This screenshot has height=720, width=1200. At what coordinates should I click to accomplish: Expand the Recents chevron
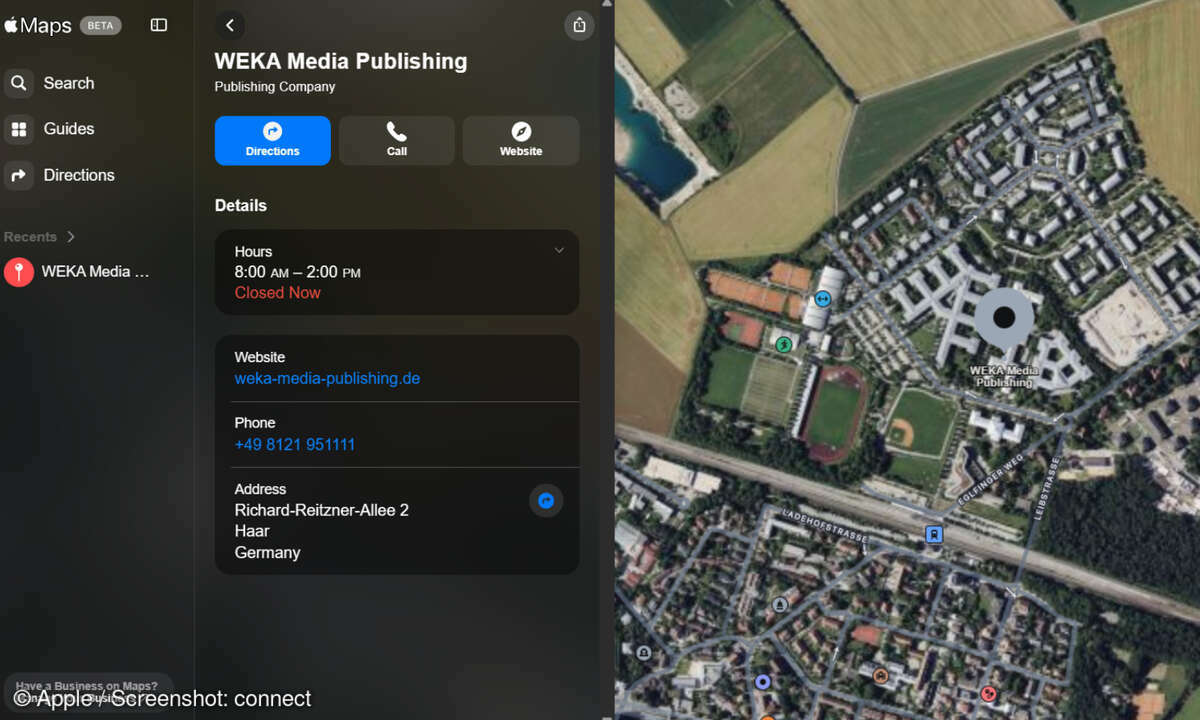click(71, 237)
